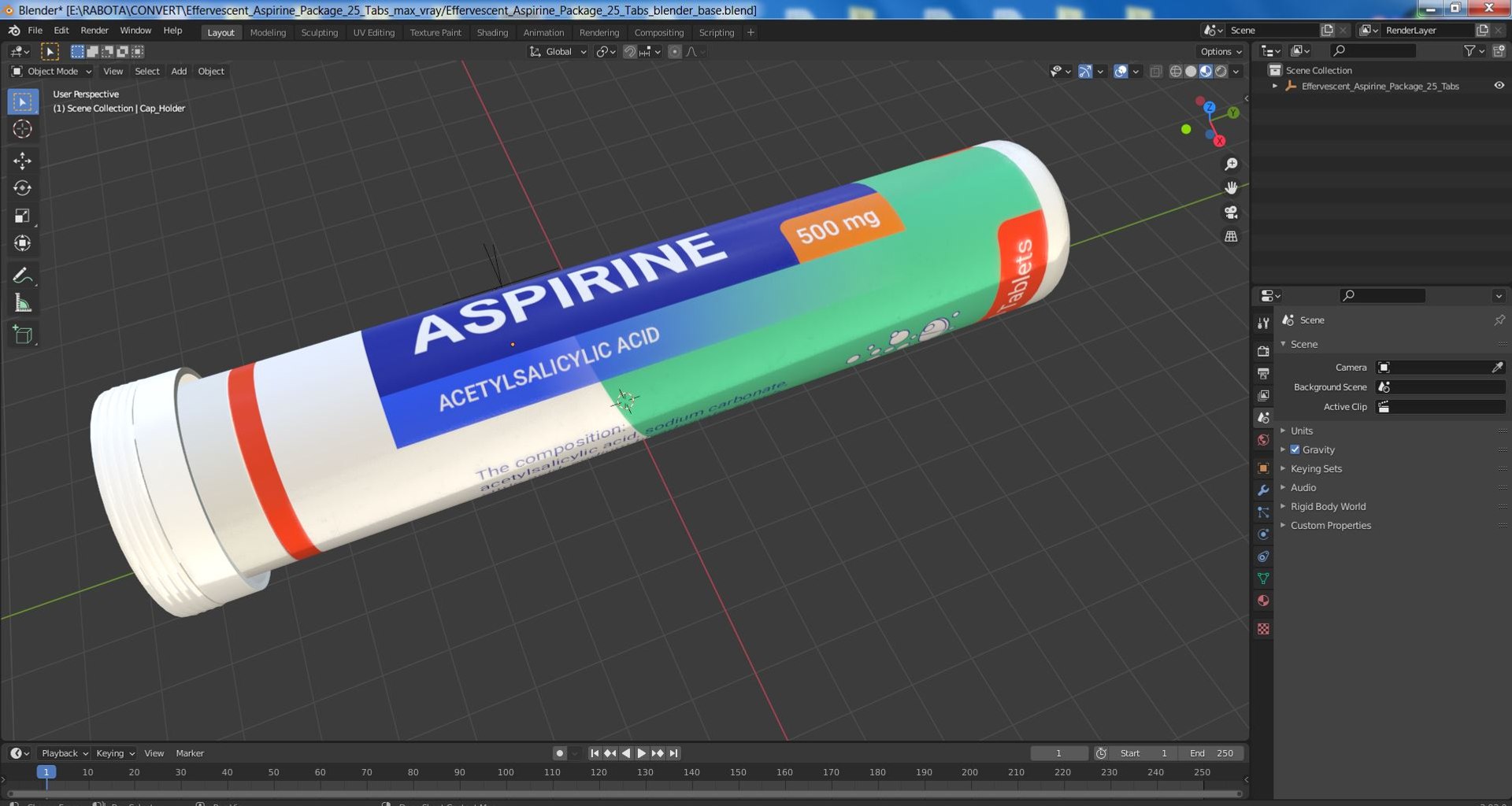
Task: Toggle snapping magnet button
Action: click(x=629, y=52)
